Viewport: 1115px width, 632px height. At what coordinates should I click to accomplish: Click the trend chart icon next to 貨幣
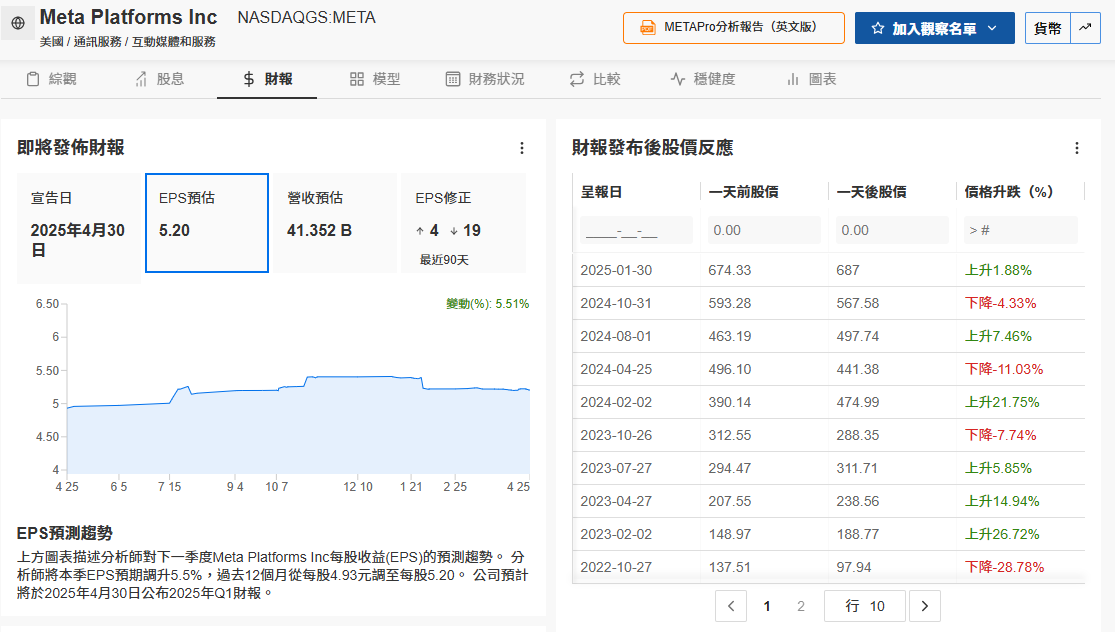click(x=1085, y=28)
